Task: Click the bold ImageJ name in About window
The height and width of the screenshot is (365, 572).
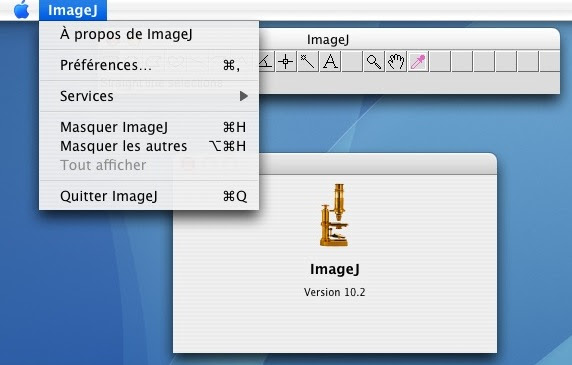Action: (335, 269)
